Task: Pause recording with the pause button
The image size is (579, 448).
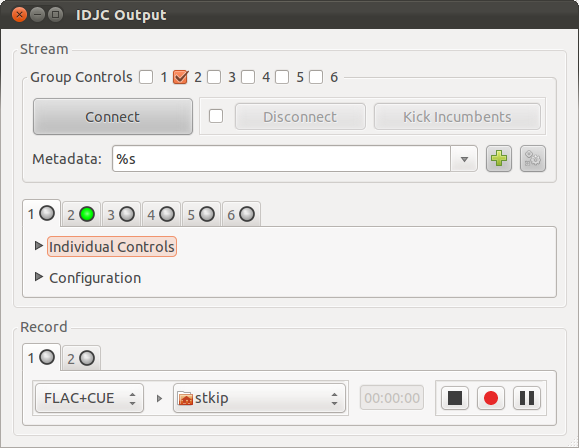Action: tap(527, 398)
